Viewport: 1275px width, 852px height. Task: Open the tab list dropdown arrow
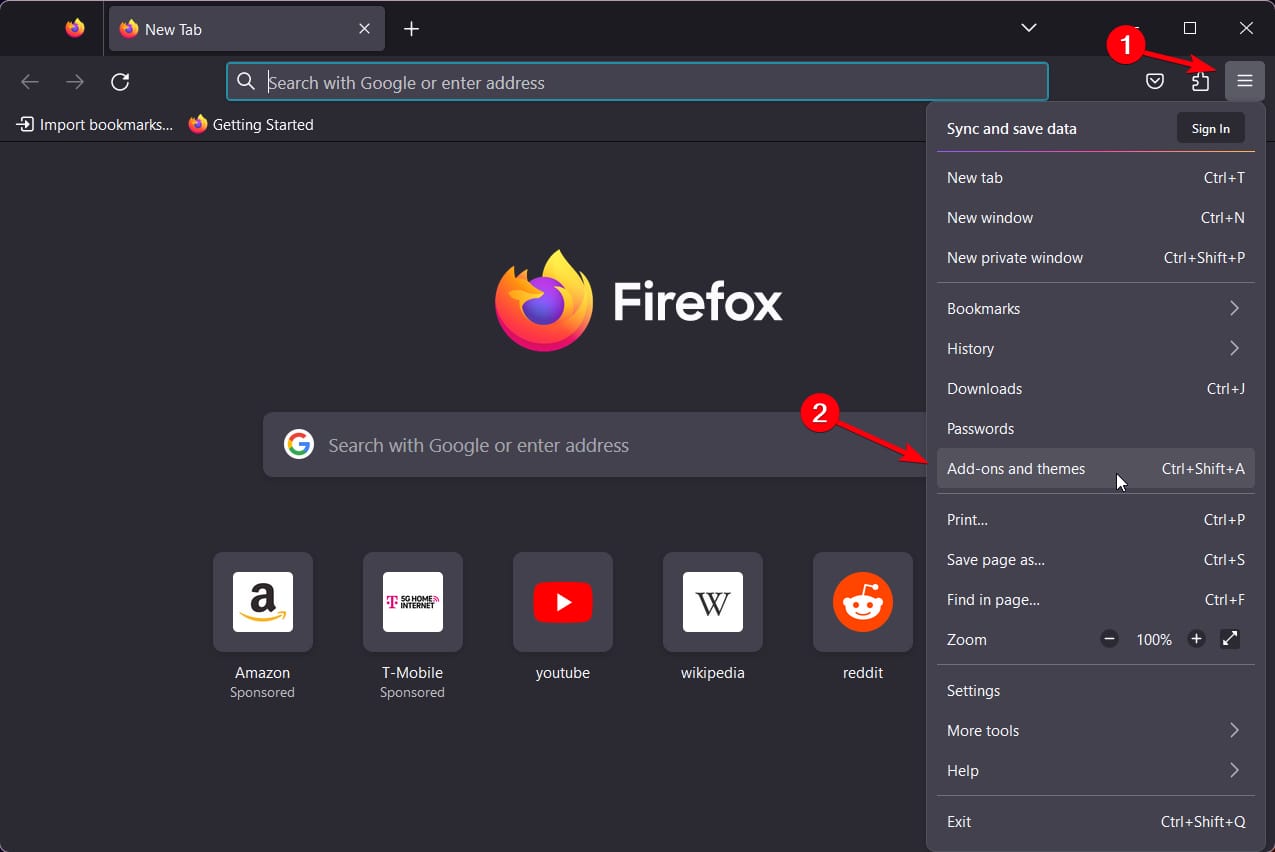click(x=1028, y=28)
